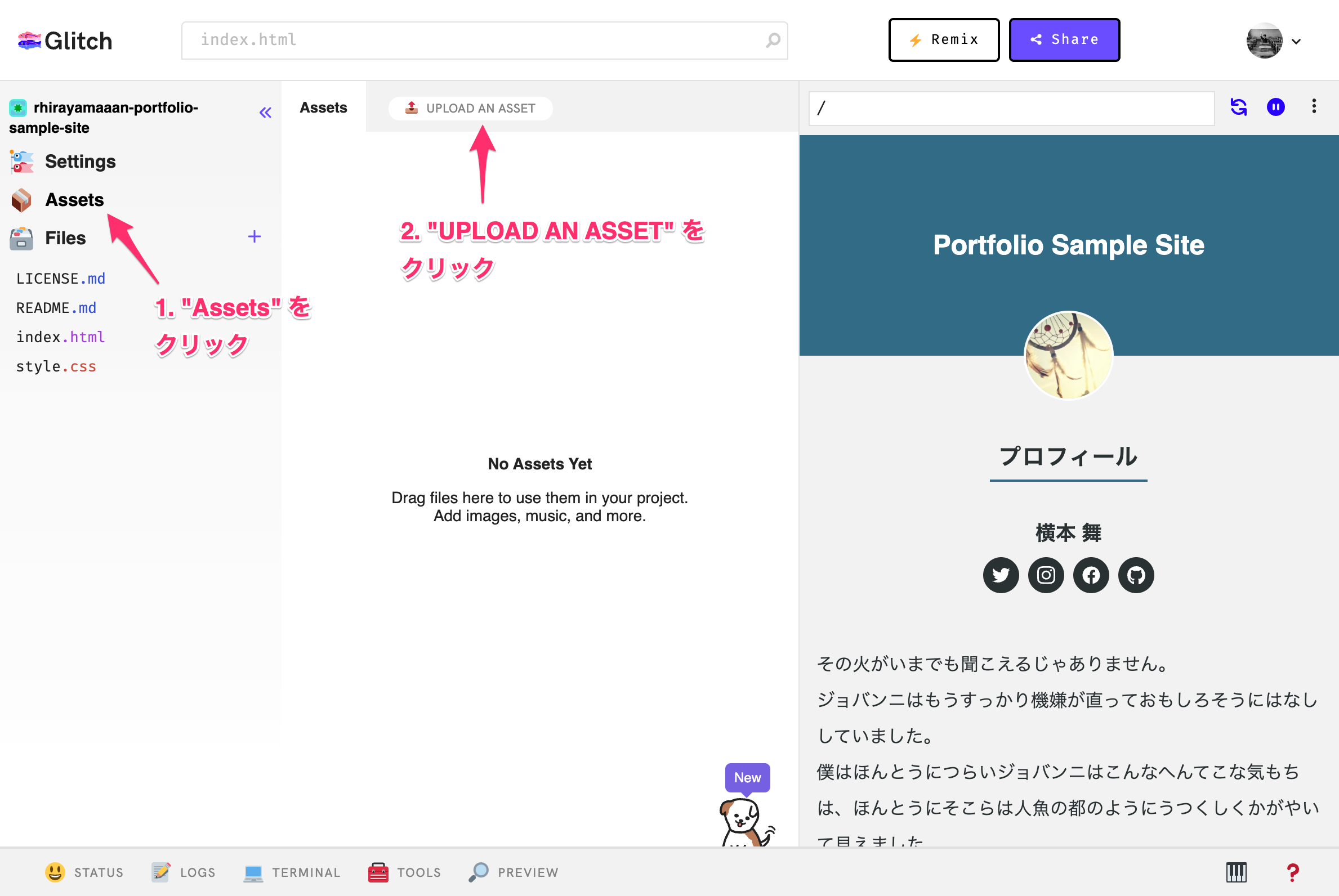The image size is (1339, 896).
Task: Open PREVIEW in the bottom bar
Action: tap(514, 872)
